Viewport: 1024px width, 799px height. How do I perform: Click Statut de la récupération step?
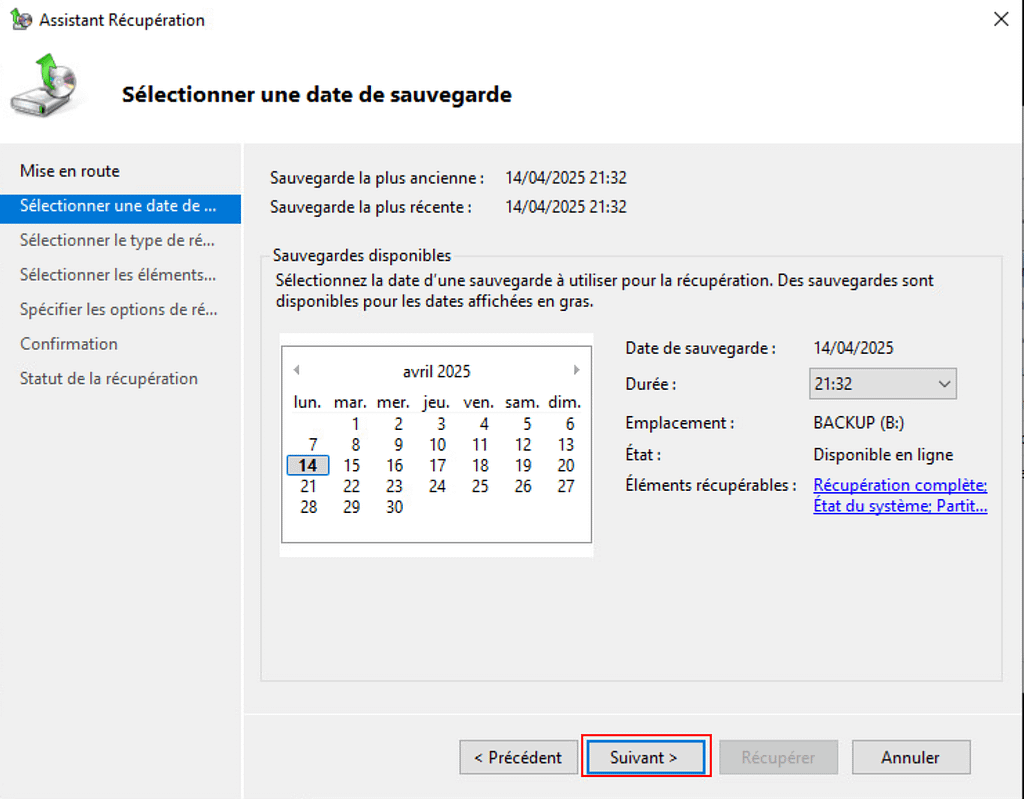pyautogui.click(x=109, y=378)
